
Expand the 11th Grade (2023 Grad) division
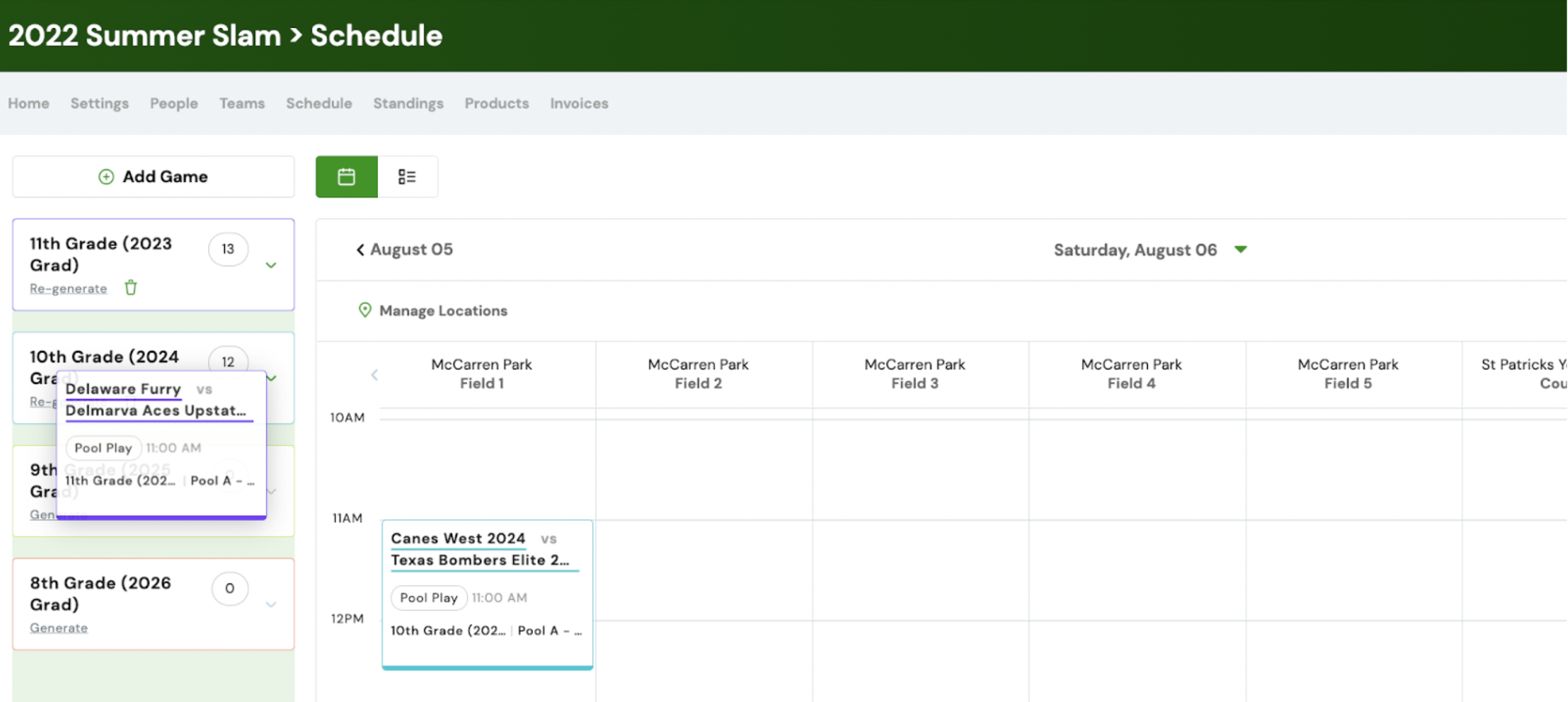(271, 266)
